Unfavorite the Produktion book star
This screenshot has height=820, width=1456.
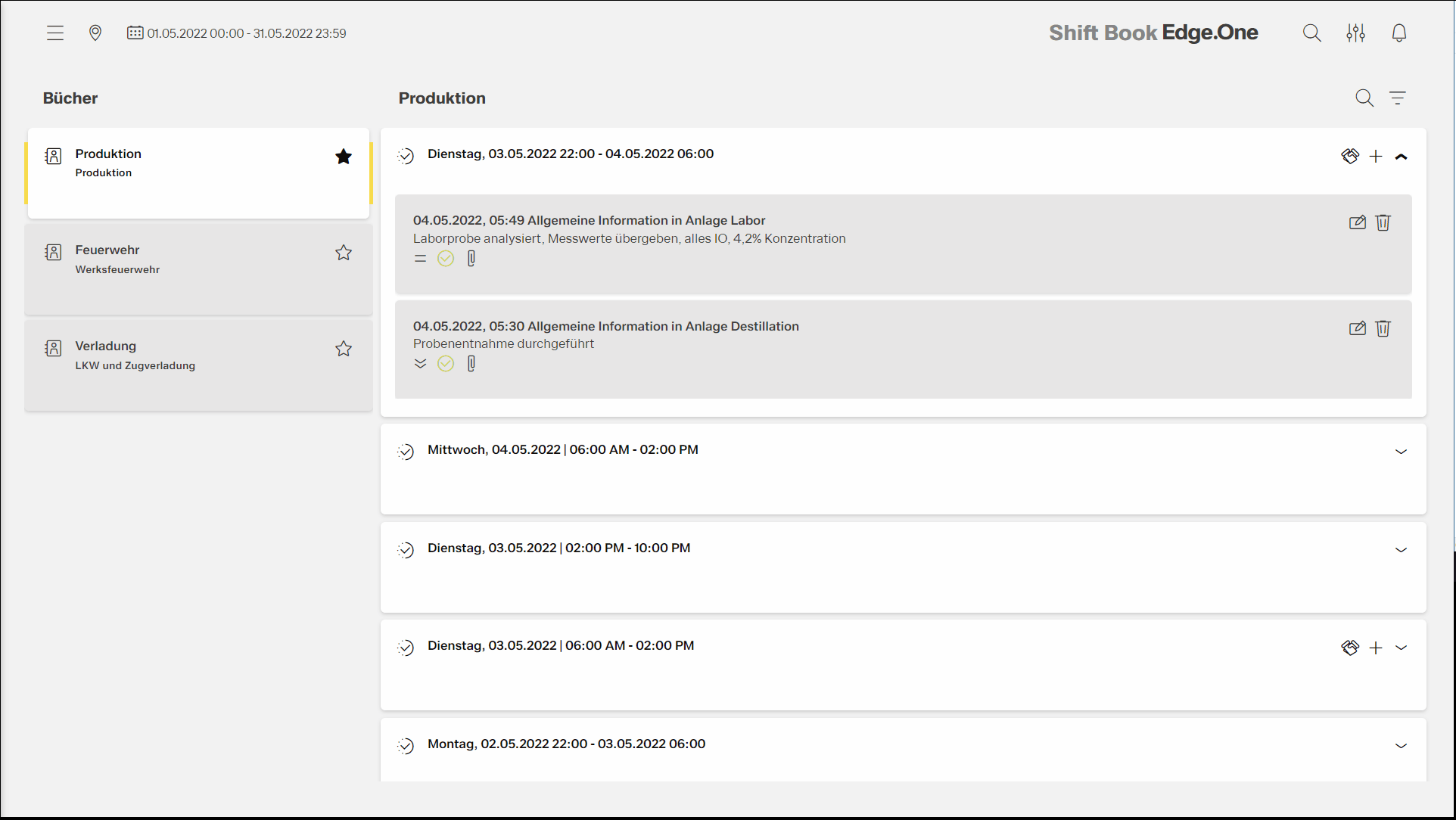point(344,157)
